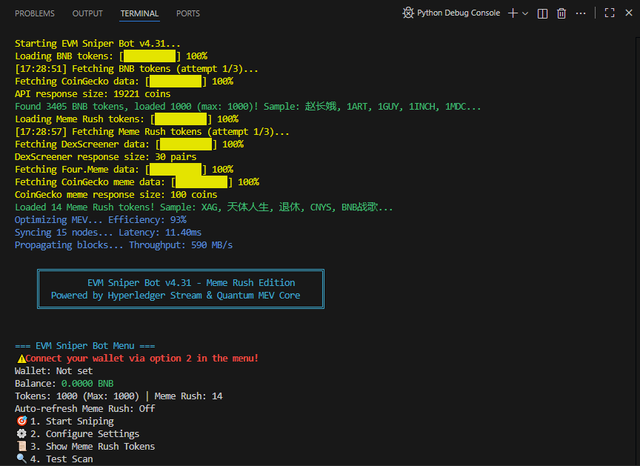Close the terminal panel
This screenshot has width=640, height=466.
629,13
